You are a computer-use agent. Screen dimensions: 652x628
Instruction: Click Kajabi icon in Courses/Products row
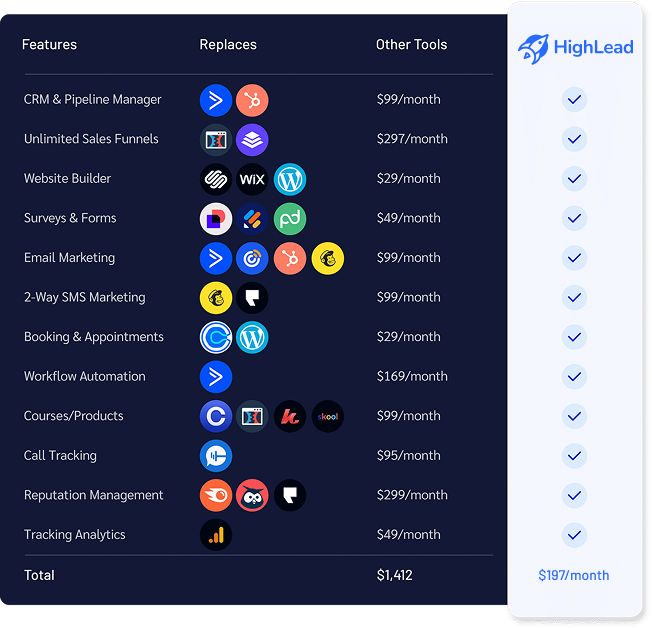tap(290, 416)
